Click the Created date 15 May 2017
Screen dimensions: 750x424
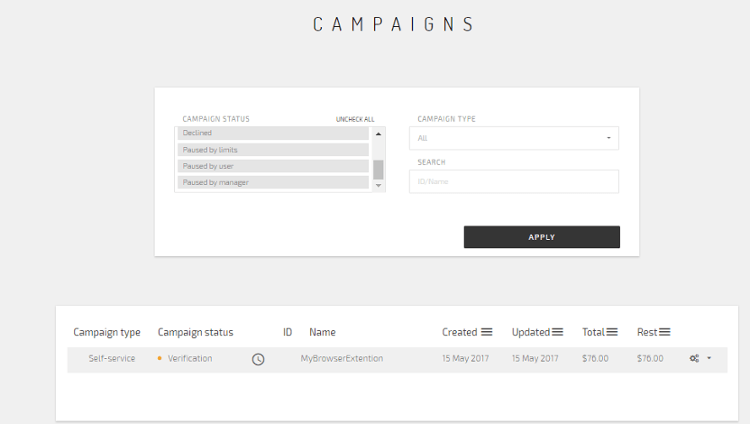click(x=465, y=358)
